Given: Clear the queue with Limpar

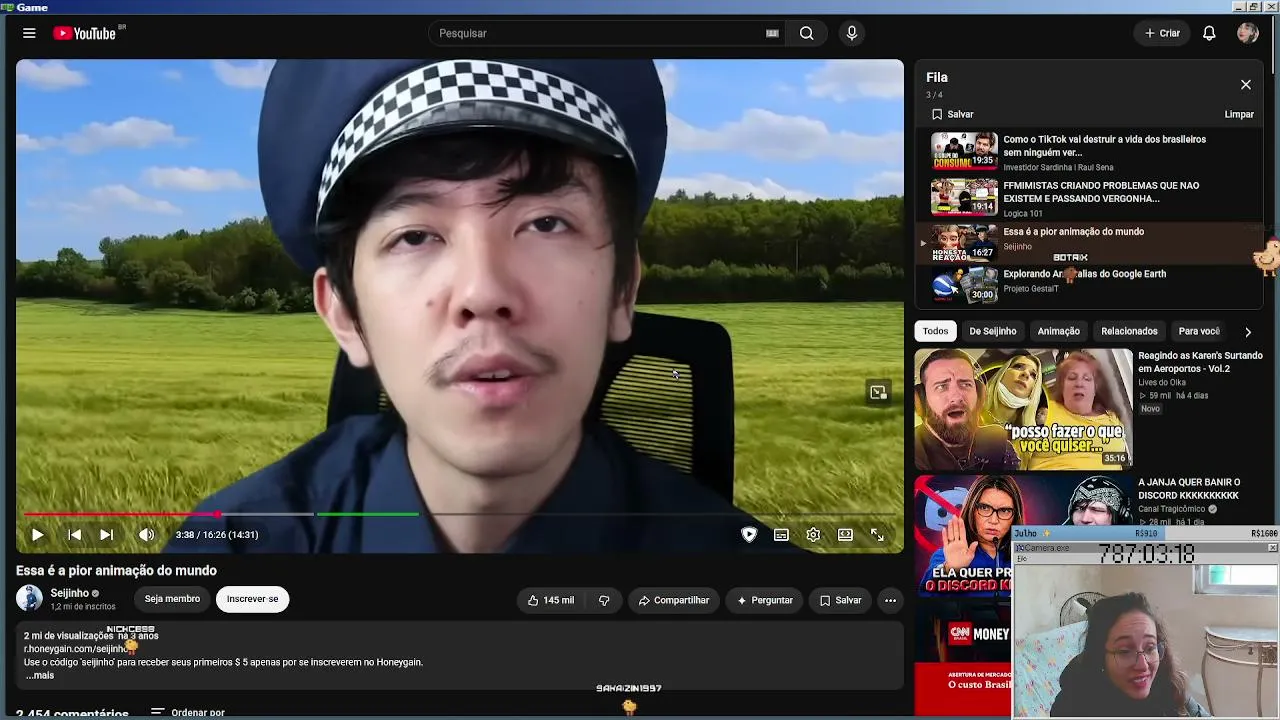Looking at the screenshot, I should click(x=1239, y=114).
